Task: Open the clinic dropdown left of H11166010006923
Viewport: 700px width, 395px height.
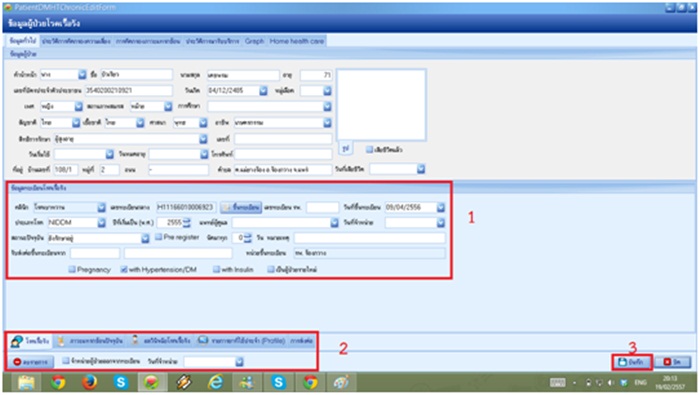Action: point(101,207)
